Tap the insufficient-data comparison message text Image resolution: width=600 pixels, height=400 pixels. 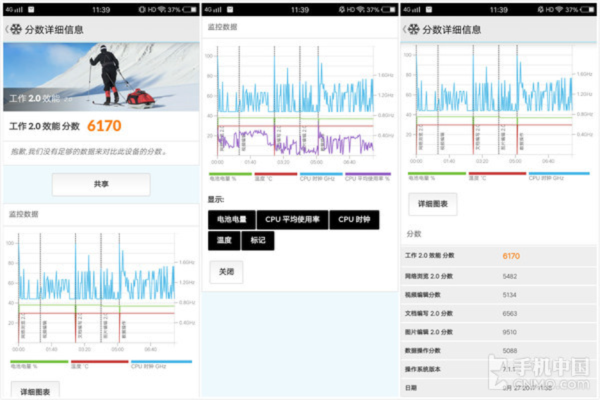coord(89,152)
